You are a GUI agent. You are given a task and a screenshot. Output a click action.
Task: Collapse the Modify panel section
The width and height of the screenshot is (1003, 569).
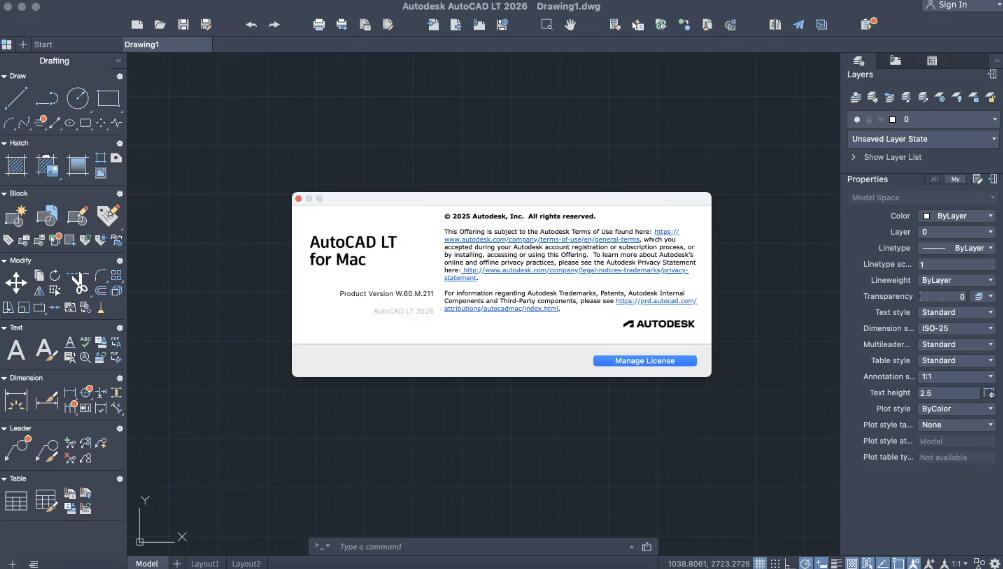(x=4, y=261)
